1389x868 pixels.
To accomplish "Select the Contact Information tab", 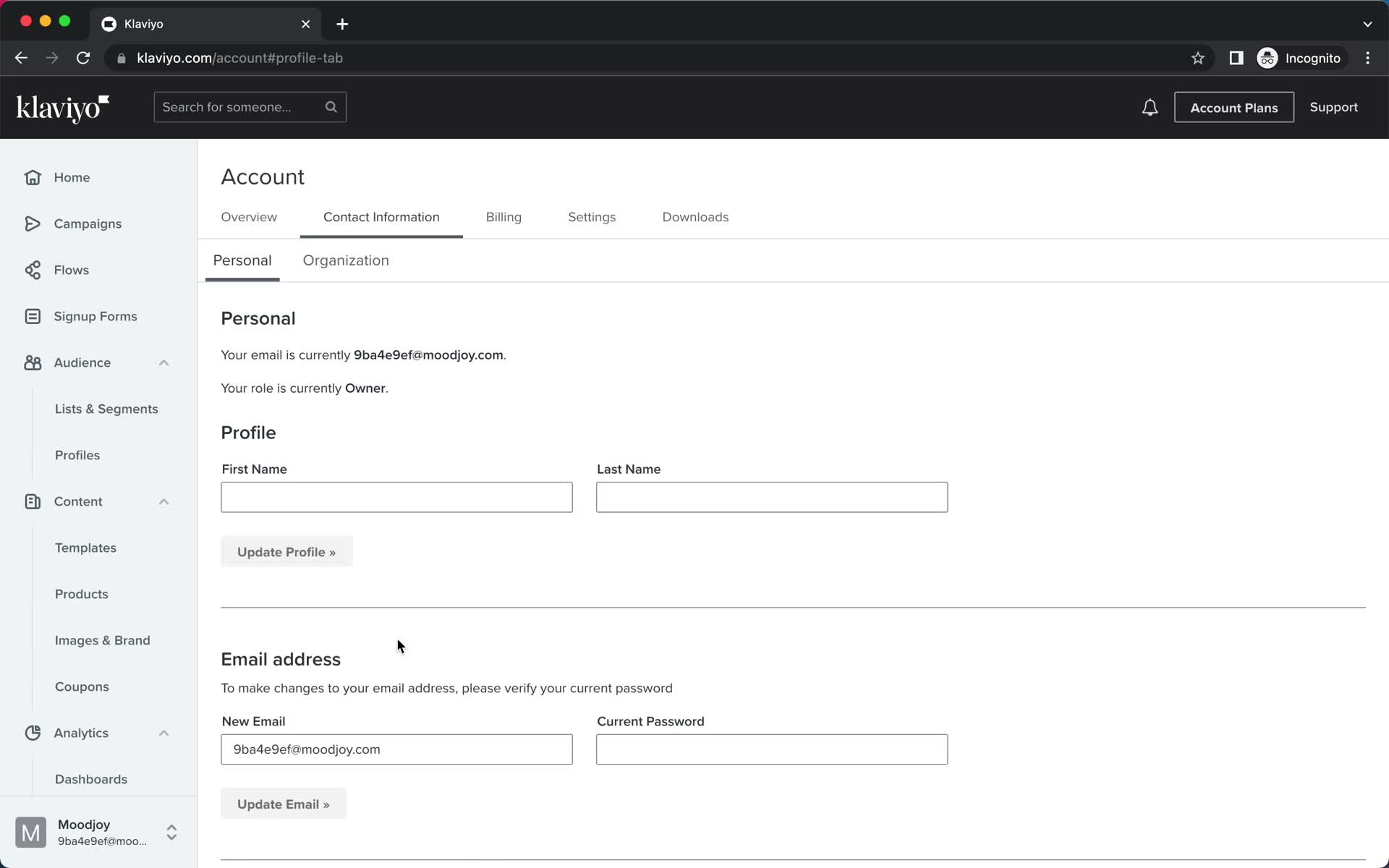I will coord(381,217).
